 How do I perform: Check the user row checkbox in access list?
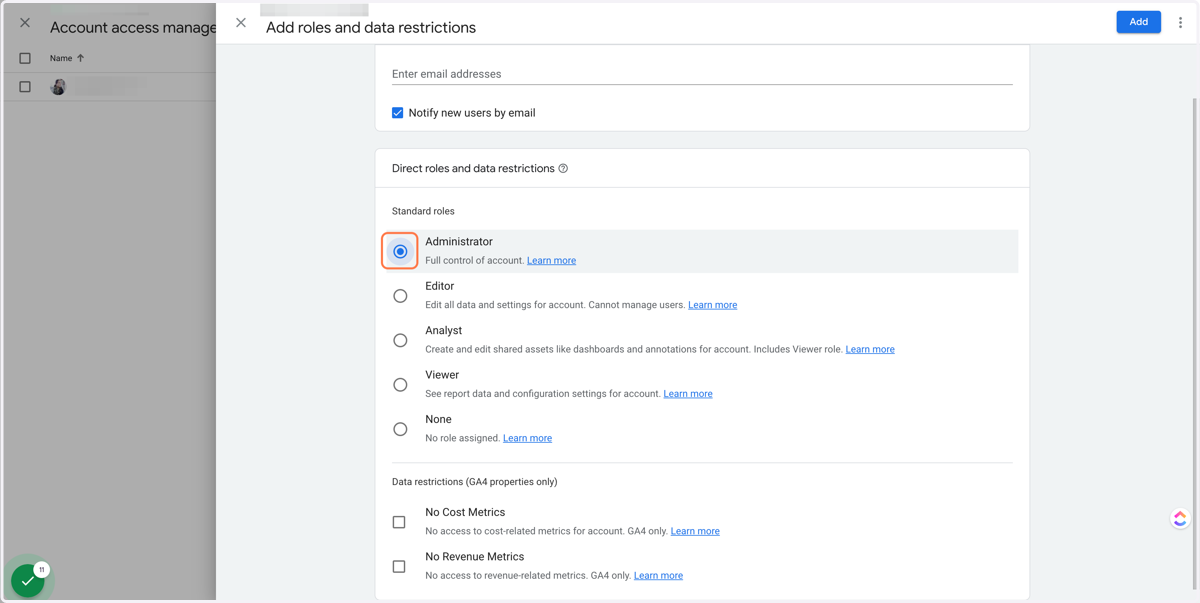[x=25, y=87]
